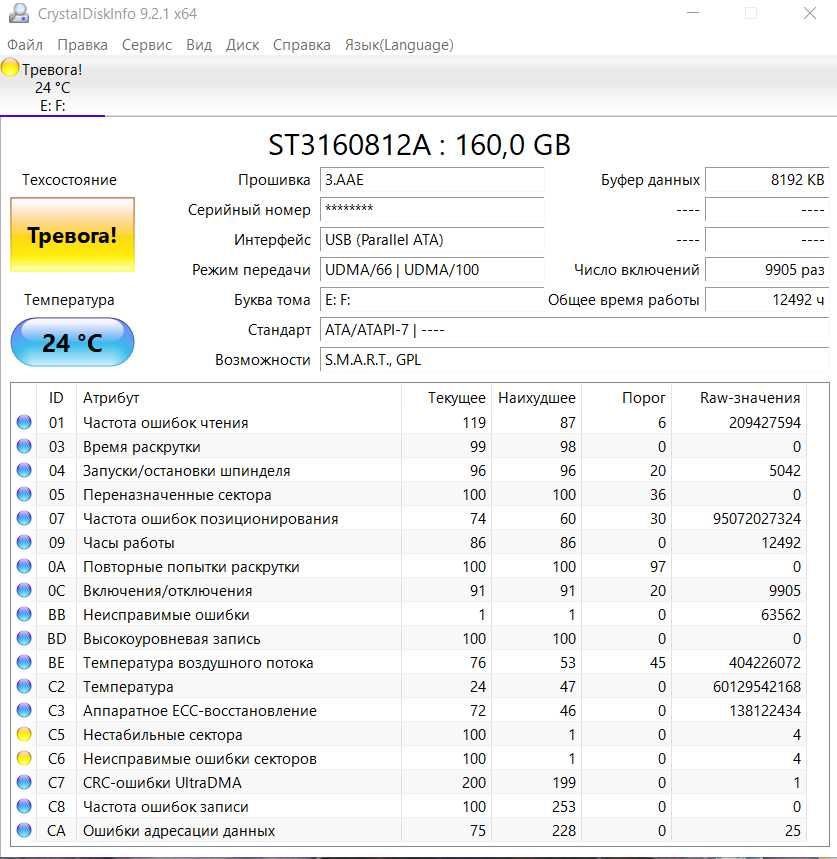Click raw value 209427594
Viewport: 837px width, 859px height.
tap(765, 422)
